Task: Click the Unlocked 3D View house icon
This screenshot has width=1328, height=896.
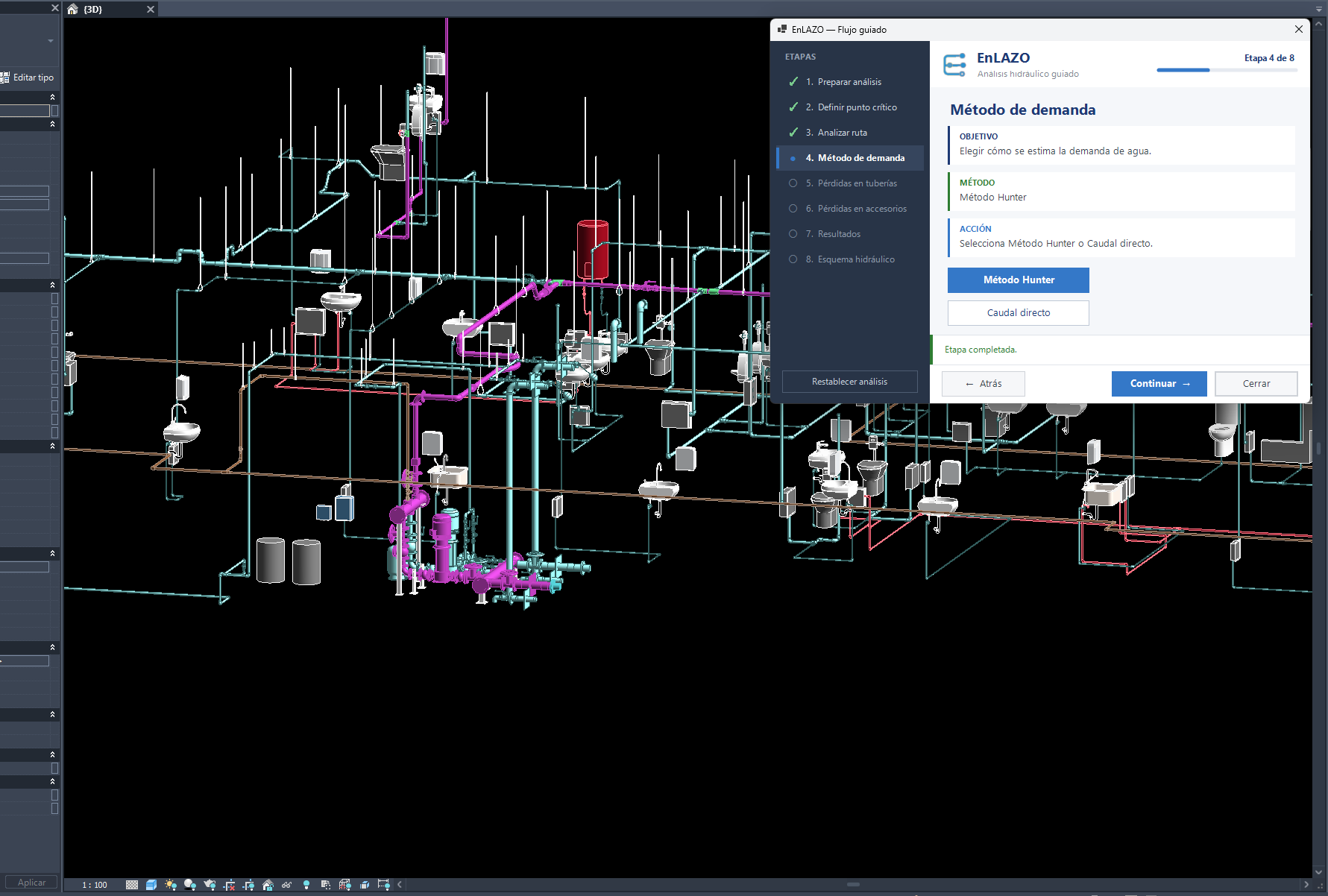Action: pyautogui.click(x=268, y=885)
